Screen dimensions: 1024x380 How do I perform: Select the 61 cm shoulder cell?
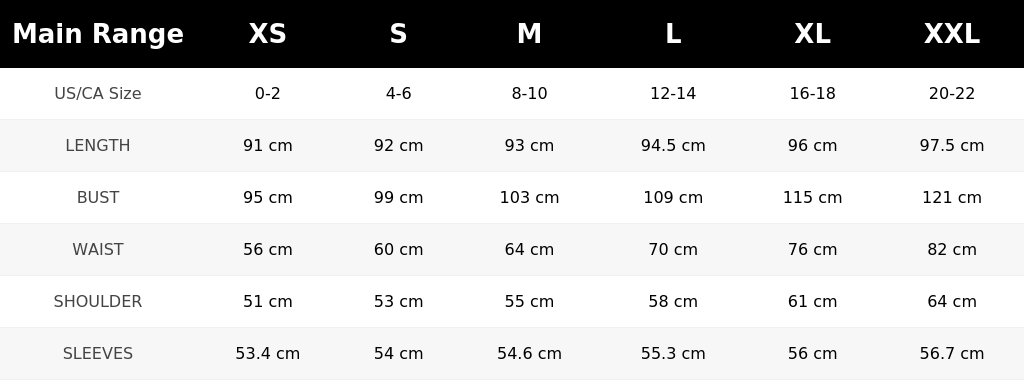tap(812, 302)
